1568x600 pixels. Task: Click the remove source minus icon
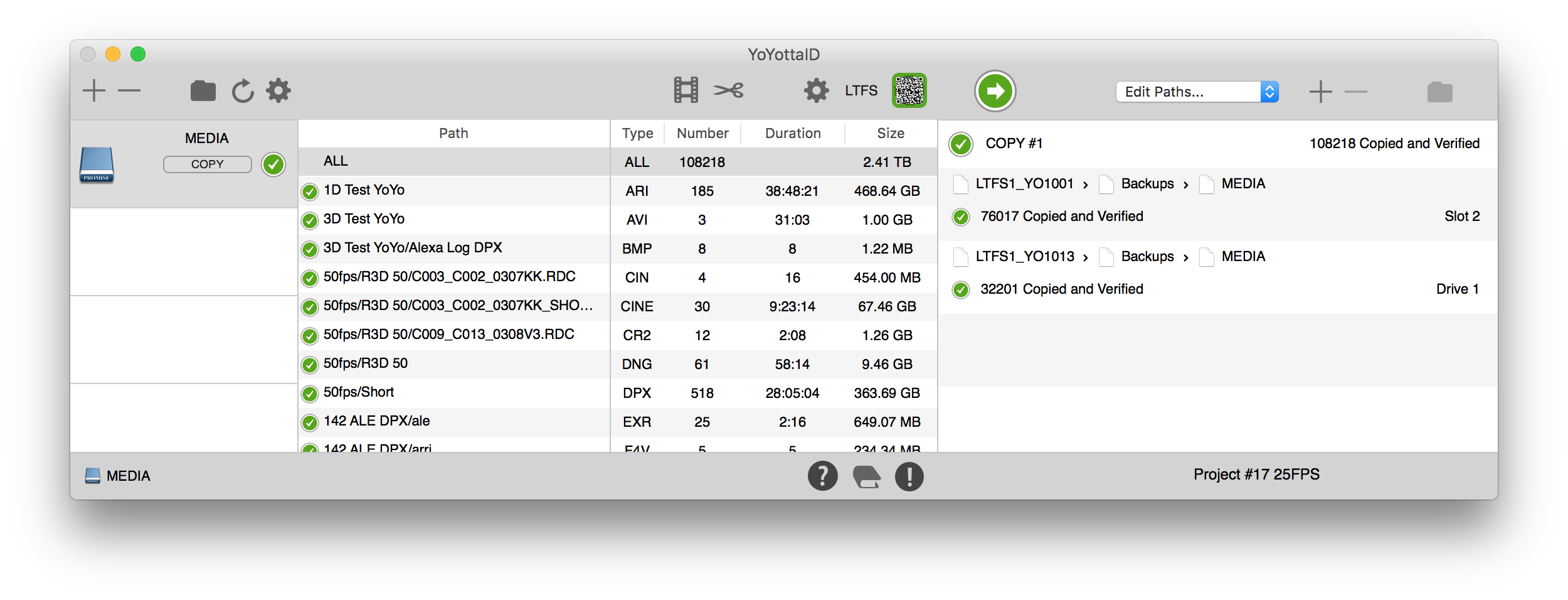[x=129, y=91]
